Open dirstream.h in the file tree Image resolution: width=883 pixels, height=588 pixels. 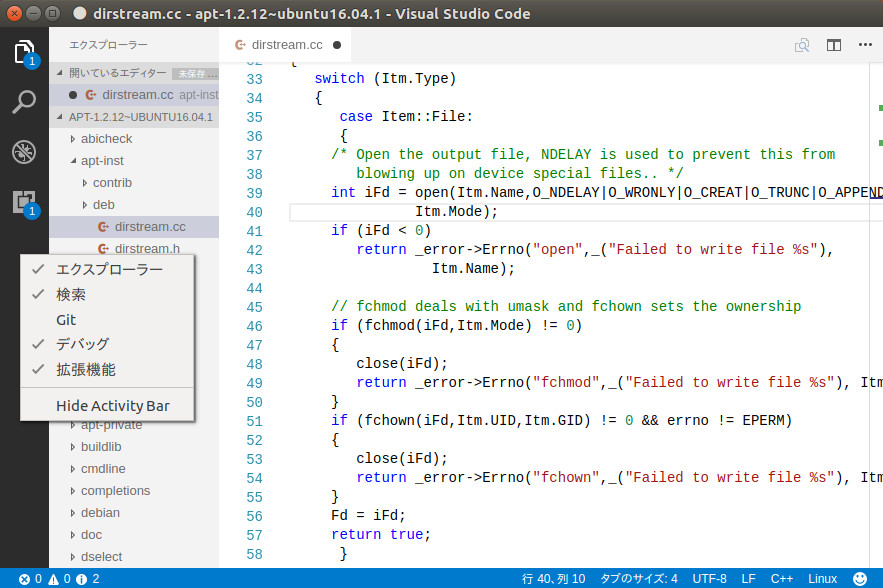pos(134,249)
